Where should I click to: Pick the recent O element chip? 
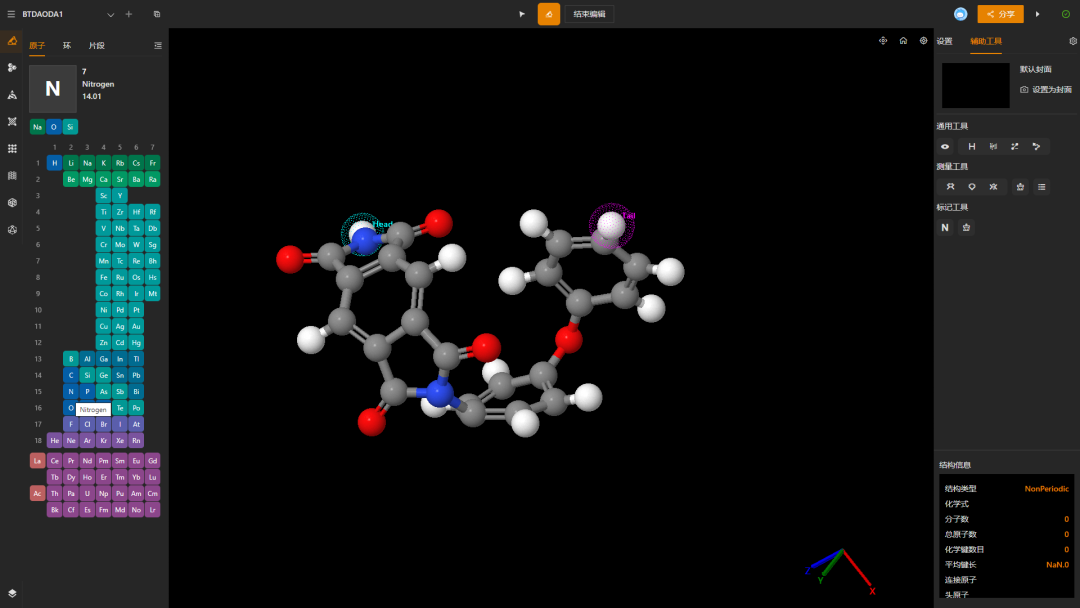tap(54, 127)
